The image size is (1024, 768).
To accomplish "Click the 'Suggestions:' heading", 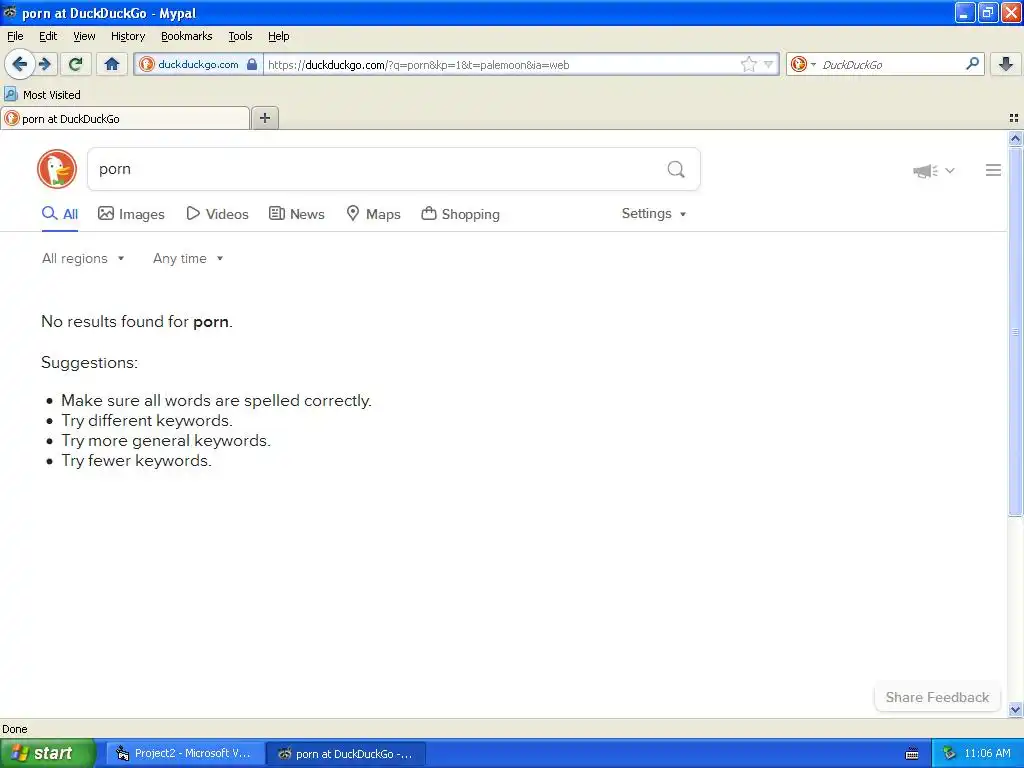I will coord(89,362).
